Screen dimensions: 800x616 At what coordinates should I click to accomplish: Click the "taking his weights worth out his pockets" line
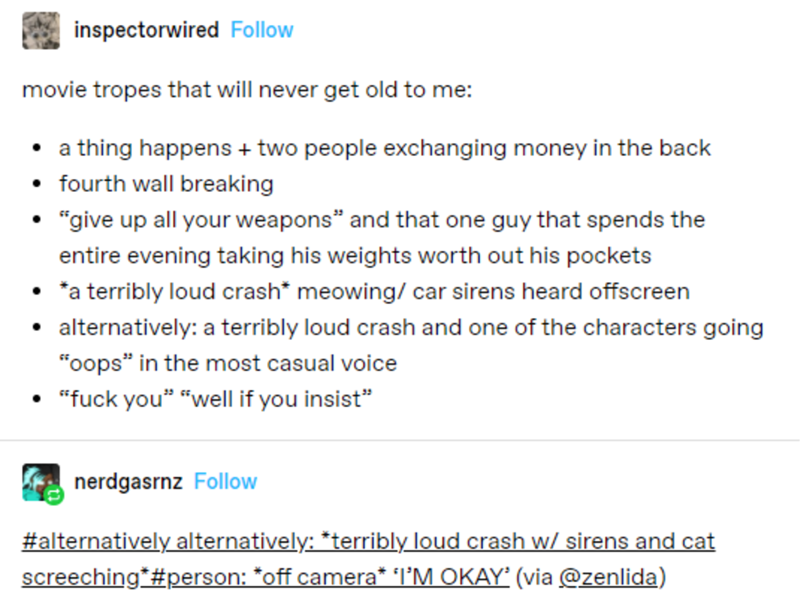(355, 255)
